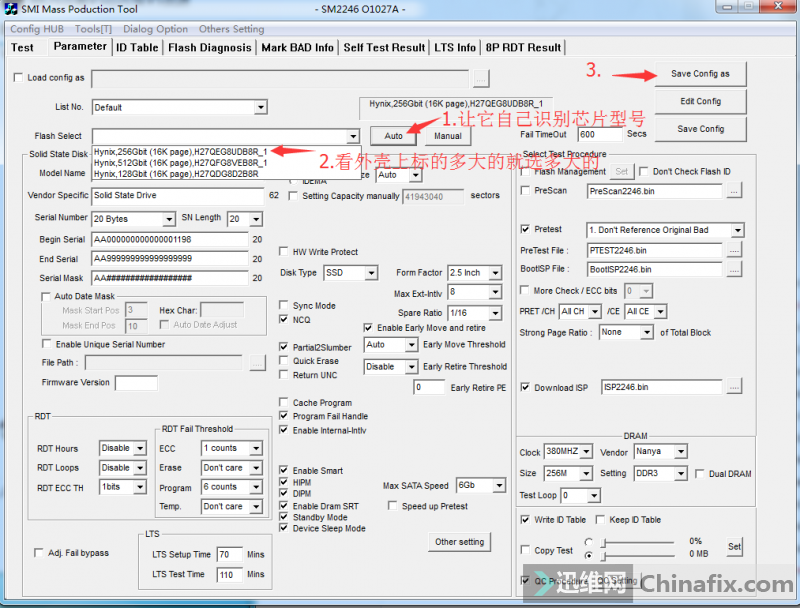Click the End Serial input field

tap(169, 259)
